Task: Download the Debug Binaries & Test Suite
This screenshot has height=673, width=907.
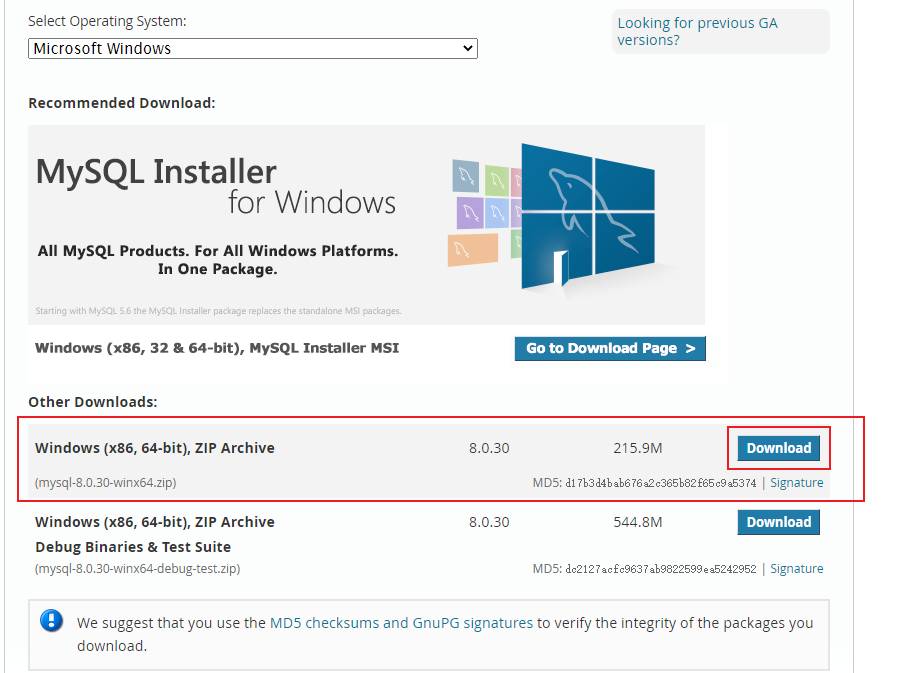Action: (x=778, y=522)
